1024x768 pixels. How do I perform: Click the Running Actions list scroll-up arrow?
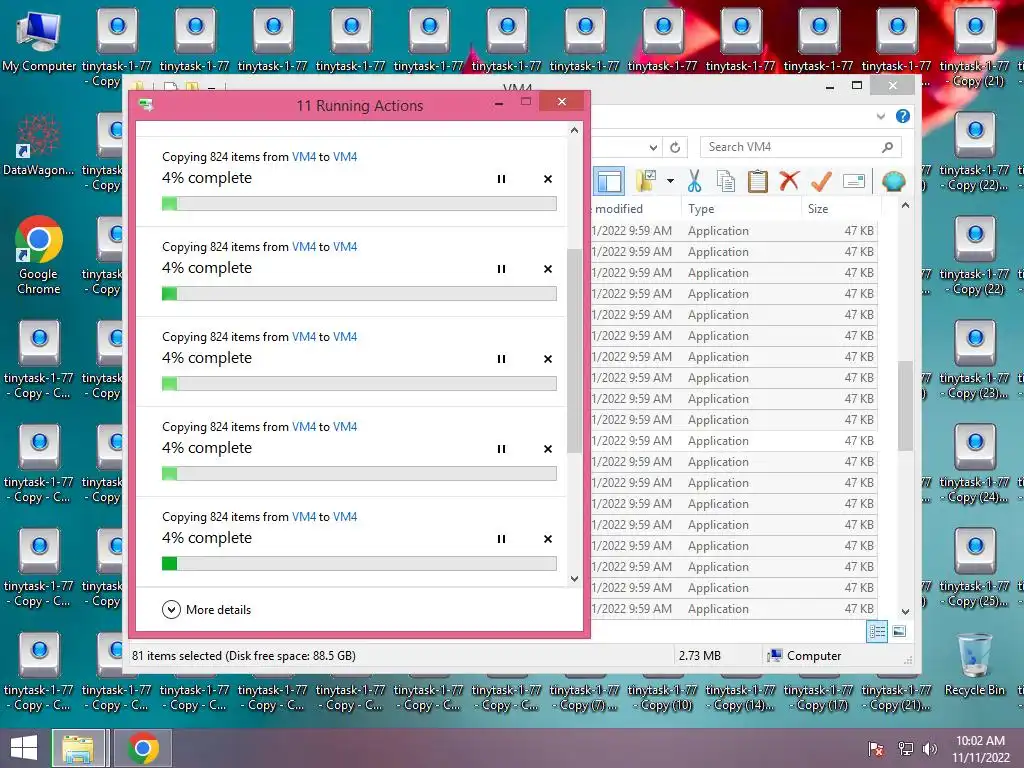[x=574, y=130]
